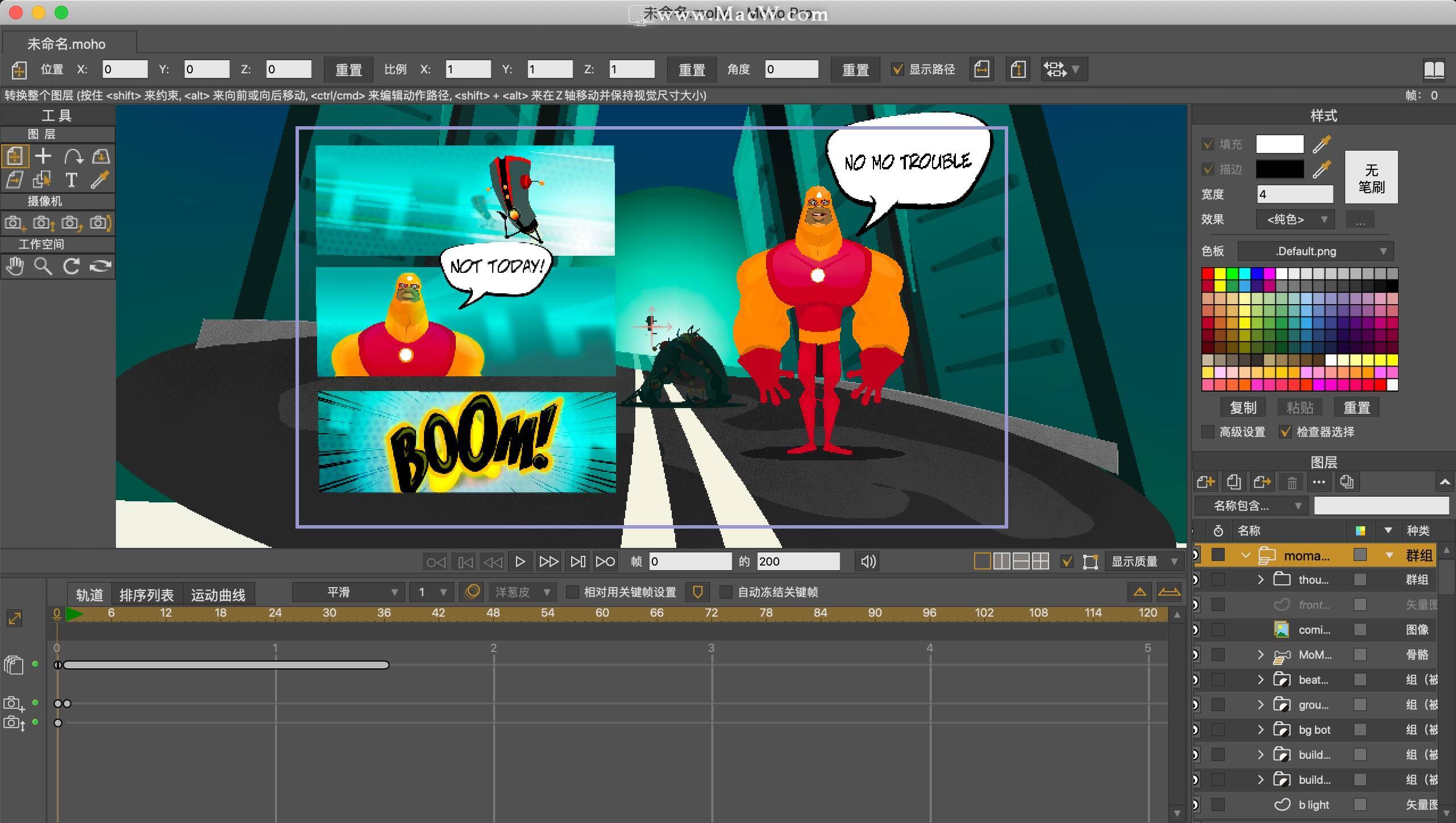Select the Text (T) tool
The width and height of the screenshot is (1456, 823).
[x=72, y=180]
